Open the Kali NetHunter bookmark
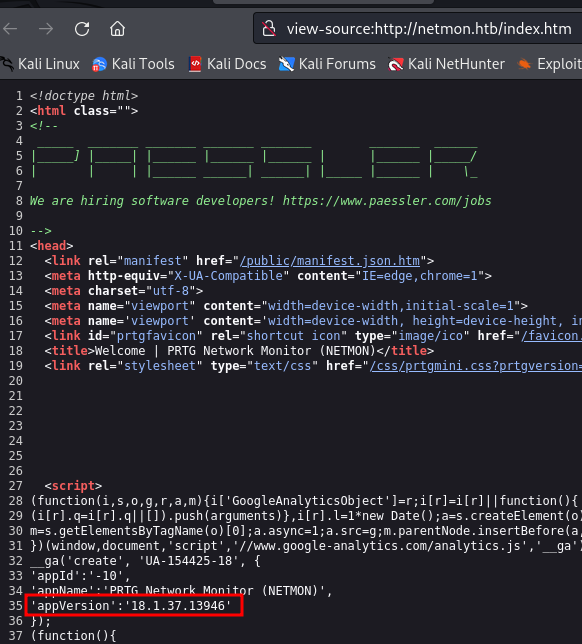This screenshot has height=644, width=582. click(446, 64)
